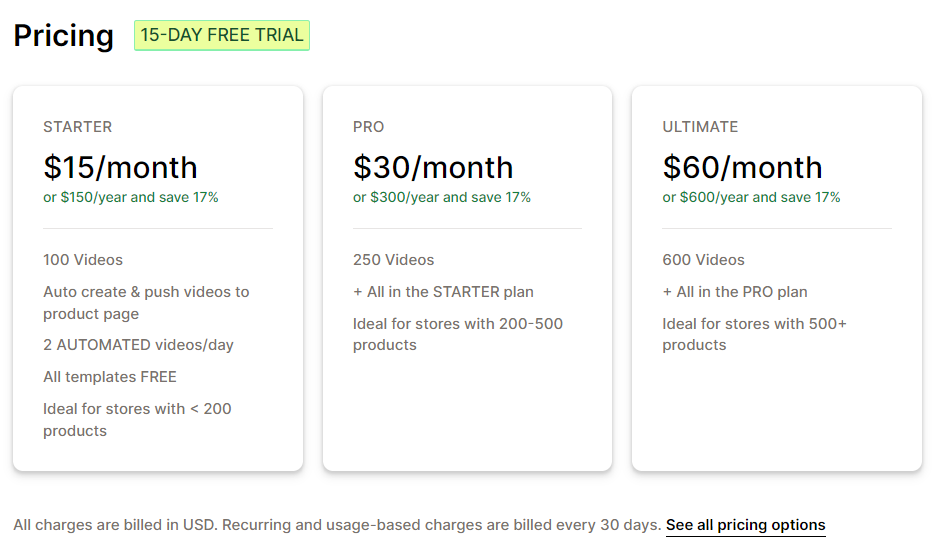Click the All in the STARTER plan line
The height and width of the screenshot is (557, 932).
(443, 292)
